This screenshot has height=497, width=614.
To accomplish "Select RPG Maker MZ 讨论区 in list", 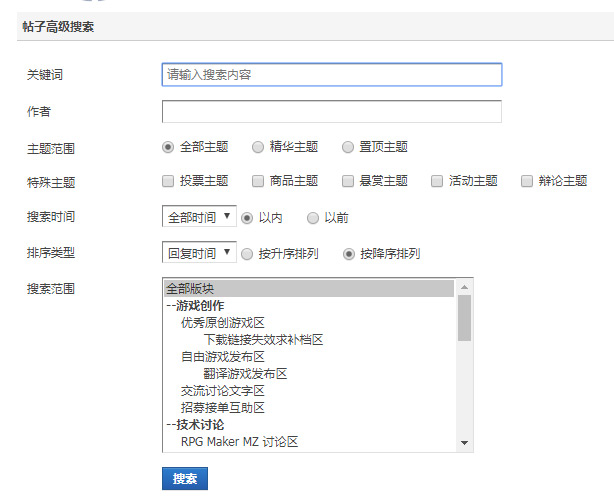I will coord(309,442).
